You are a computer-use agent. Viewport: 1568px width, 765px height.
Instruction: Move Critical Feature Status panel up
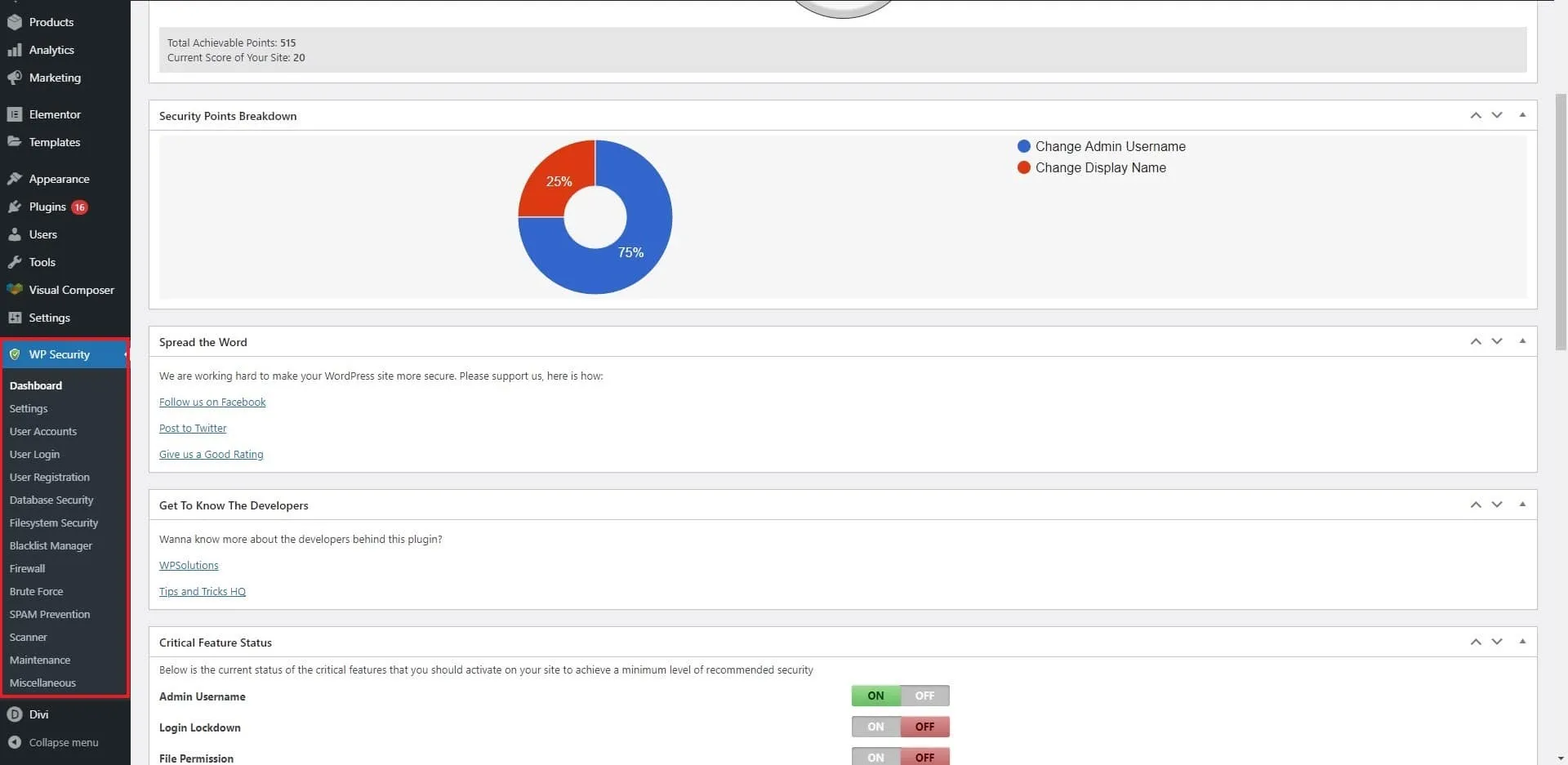click(1476, 642)
